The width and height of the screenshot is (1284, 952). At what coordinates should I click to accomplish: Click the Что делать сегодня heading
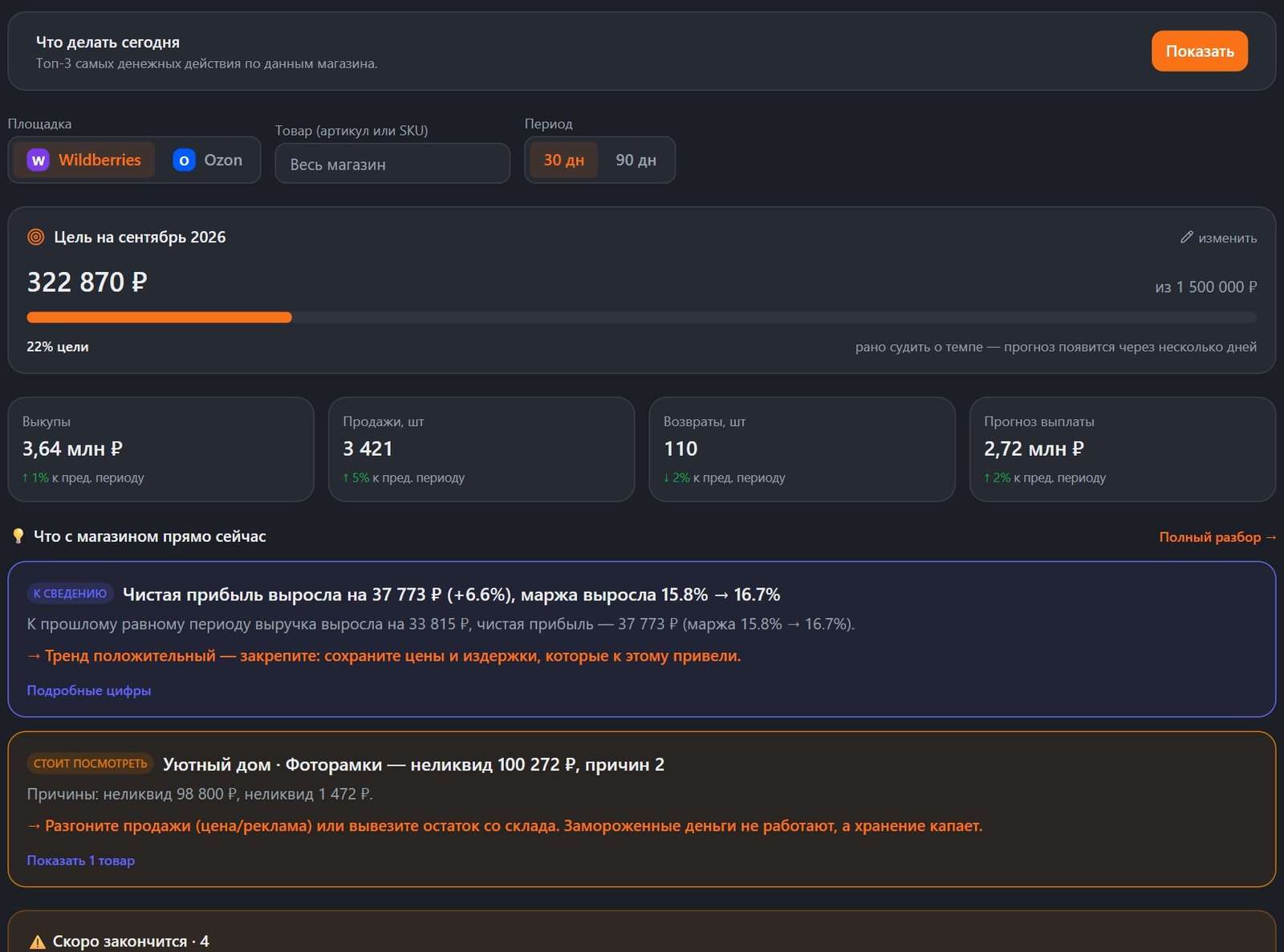(x=108, y=43)
